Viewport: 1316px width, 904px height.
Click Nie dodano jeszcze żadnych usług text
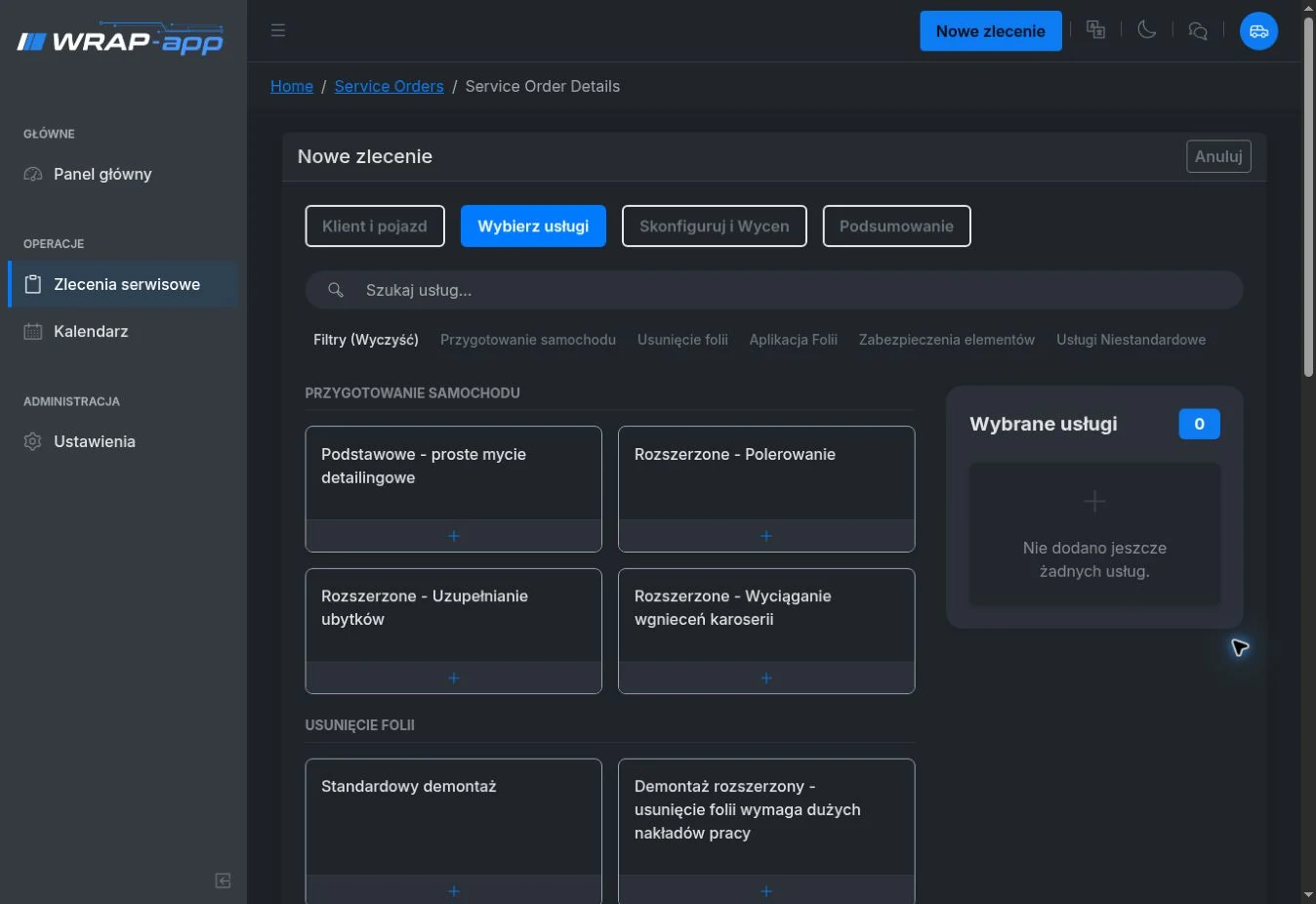click(x=1094, y=559)
